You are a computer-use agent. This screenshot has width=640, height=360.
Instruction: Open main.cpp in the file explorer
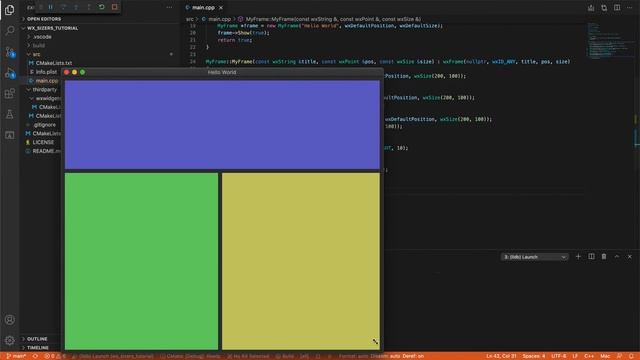pyautogui.click(x=47, y=81)
